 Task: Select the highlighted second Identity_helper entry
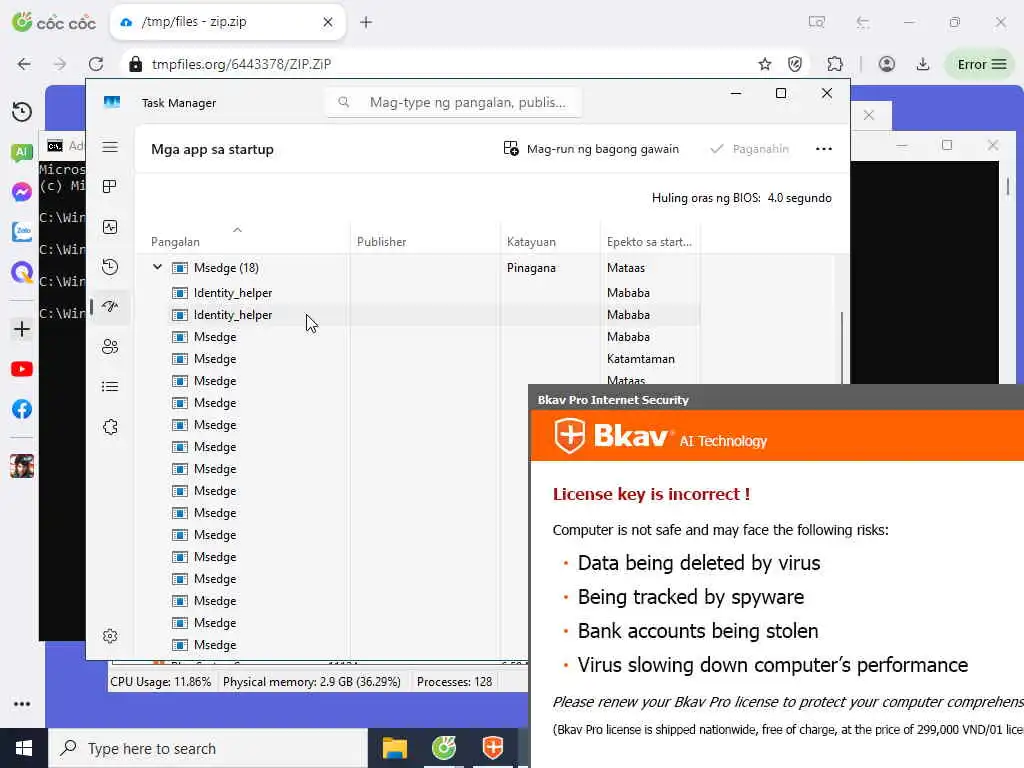pyautogui.click(x=418, y=315)
